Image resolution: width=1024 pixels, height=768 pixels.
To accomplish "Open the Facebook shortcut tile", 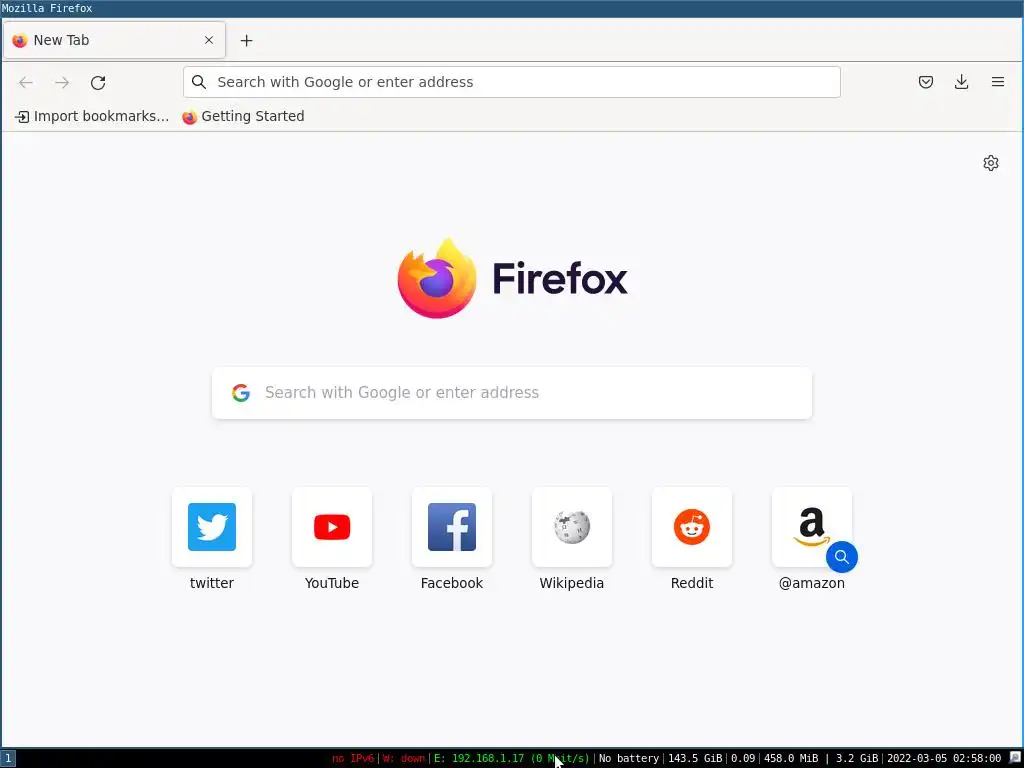I will pyautogui.click(x=452, y=527).
